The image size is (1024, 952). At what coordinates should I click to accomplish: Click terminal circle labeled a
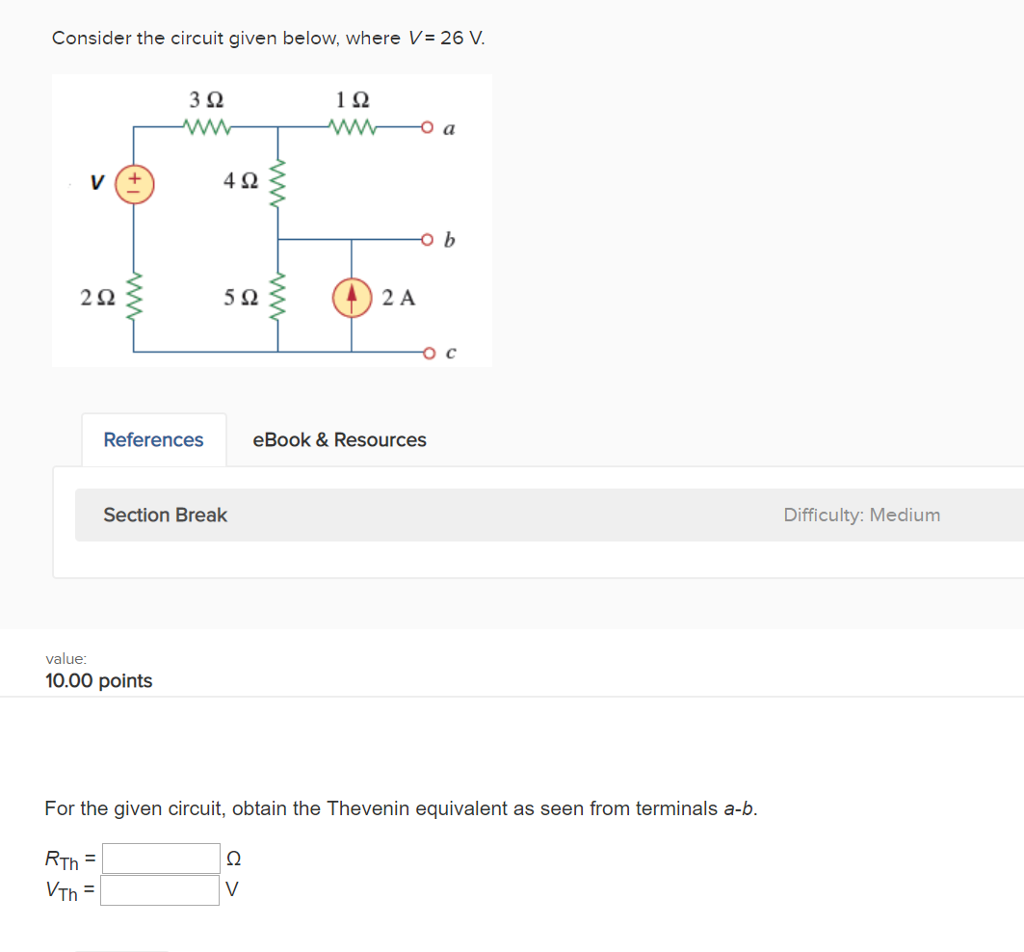pos(427,127)
